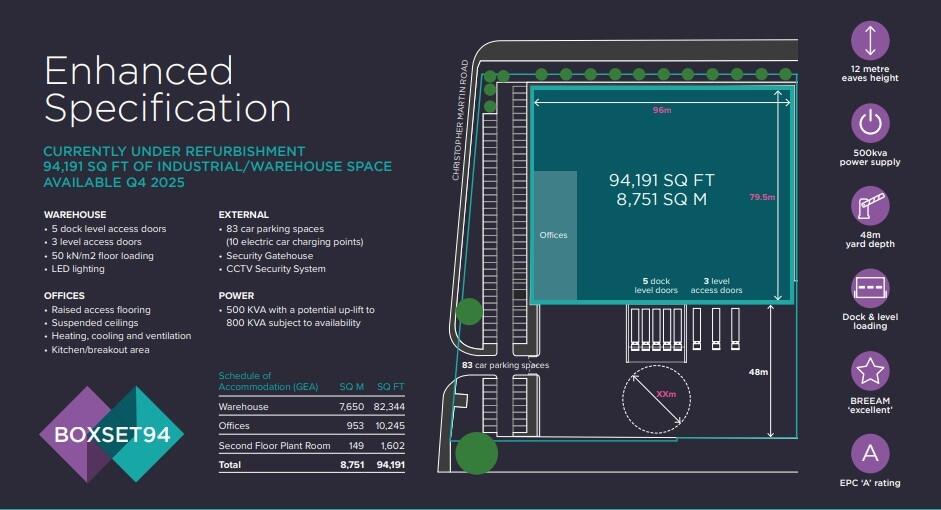Click '83 car parking spaces' plan label

(505, 365)
